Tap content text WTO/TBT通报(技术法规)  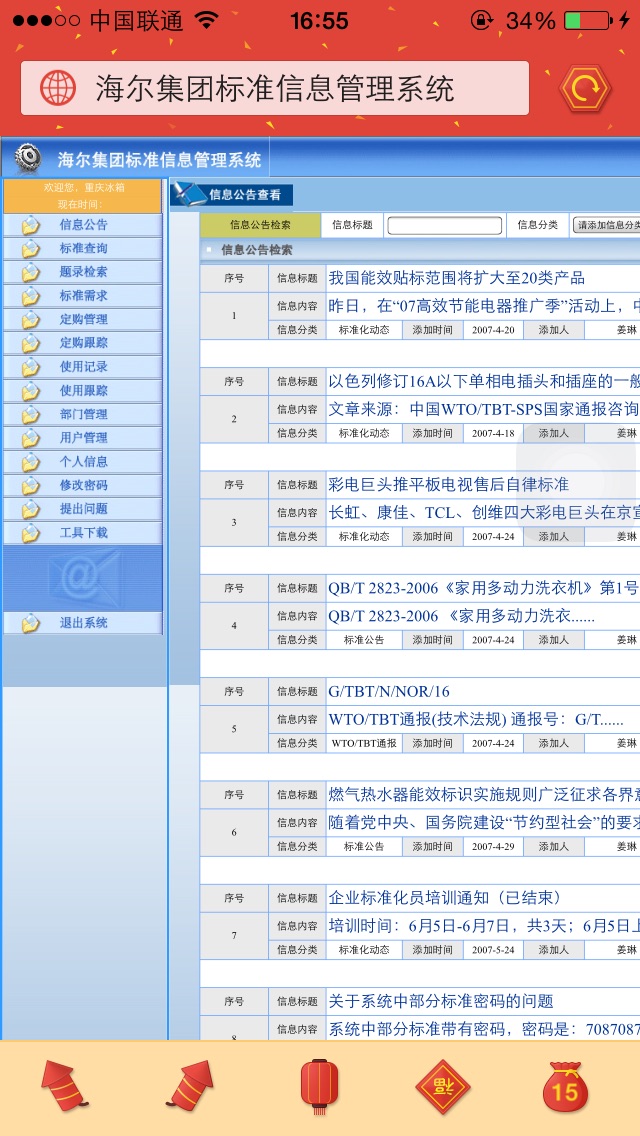[x=475, y=720]
